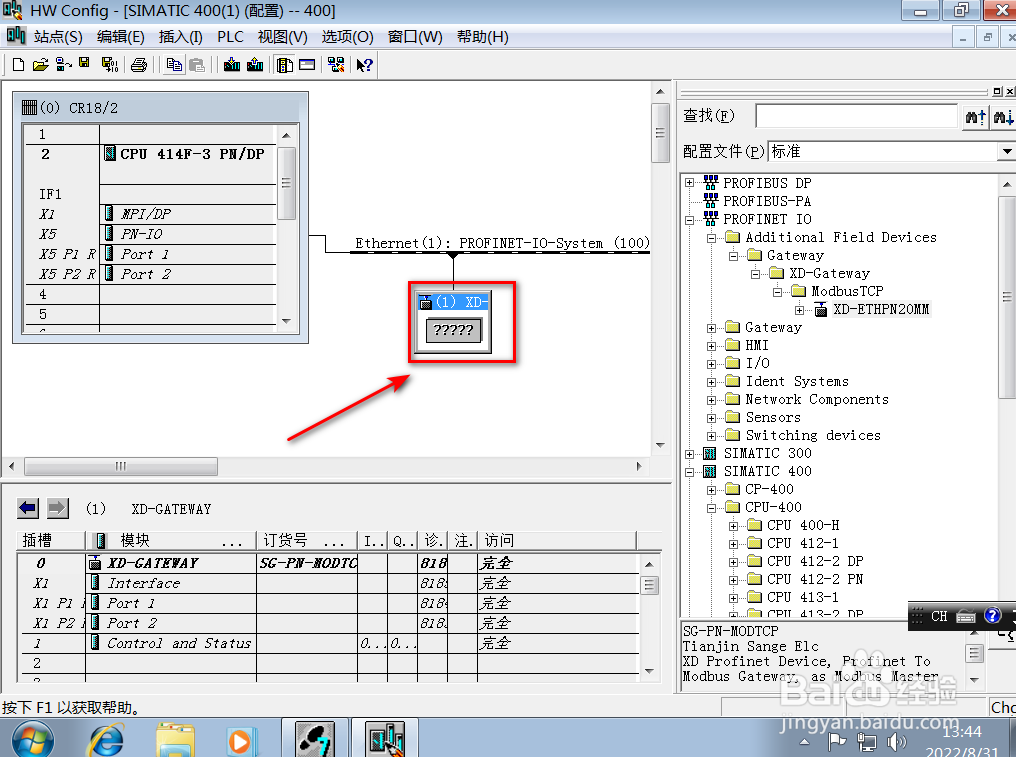Download to module toolbar icon
This screenshot has width=1016, height=757.
pyautogui.click(x=231, y=65)
